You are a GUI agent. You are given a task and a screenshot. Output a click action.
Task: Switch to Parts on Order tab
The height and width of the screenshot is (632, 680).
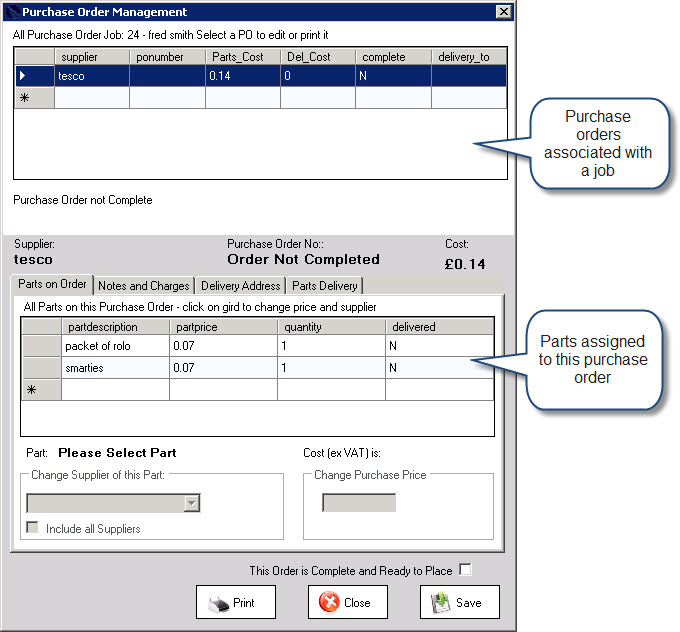point(52,284)
